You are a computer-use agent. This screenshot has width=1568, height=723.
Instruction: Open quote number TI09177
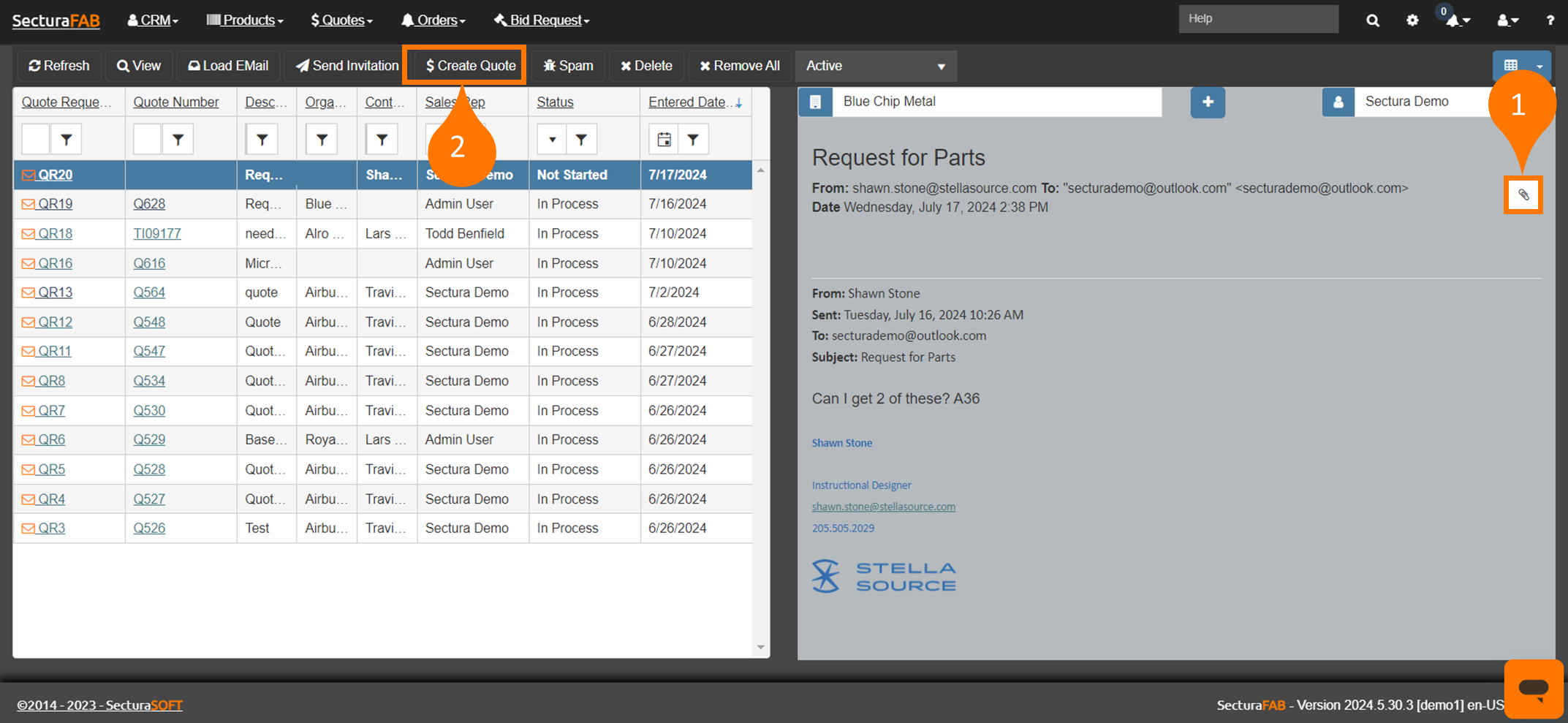click(157, 234)
